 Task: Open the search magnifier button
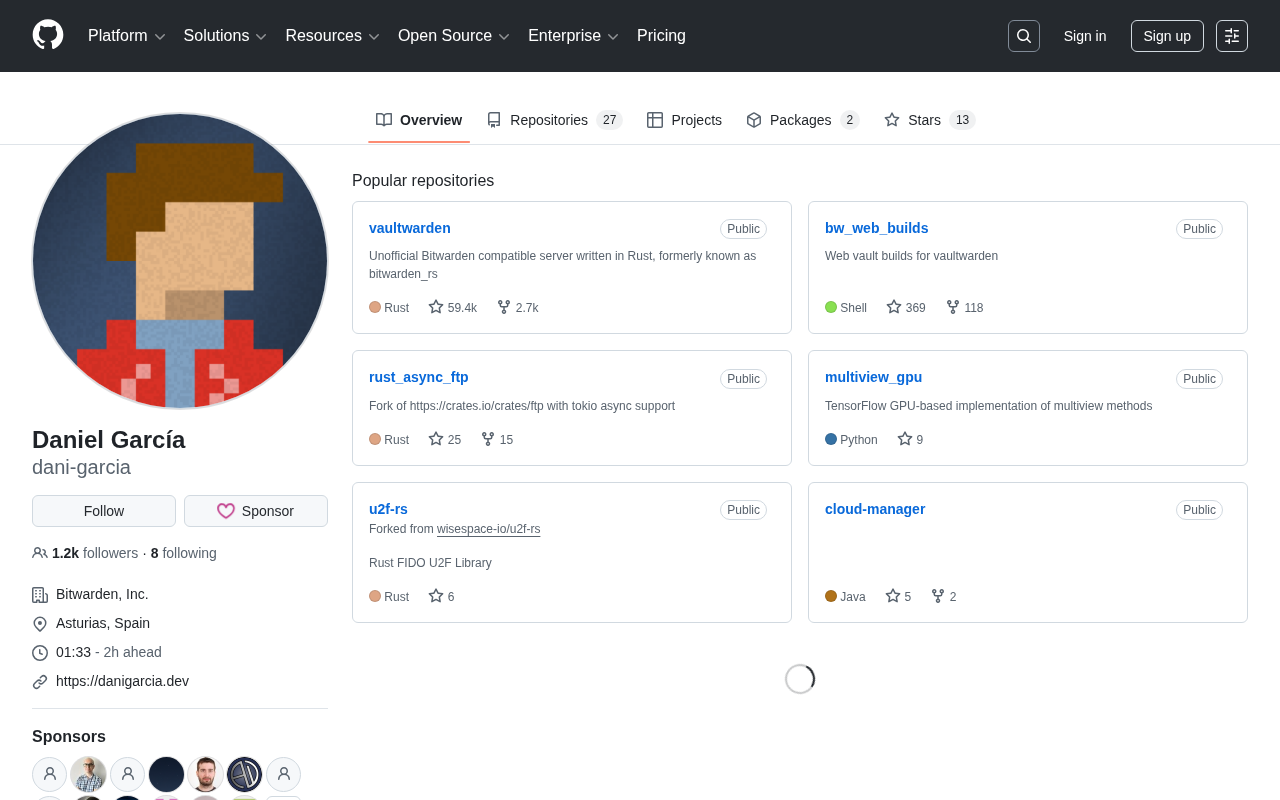pyautogui.click(x=1024, y=36)
